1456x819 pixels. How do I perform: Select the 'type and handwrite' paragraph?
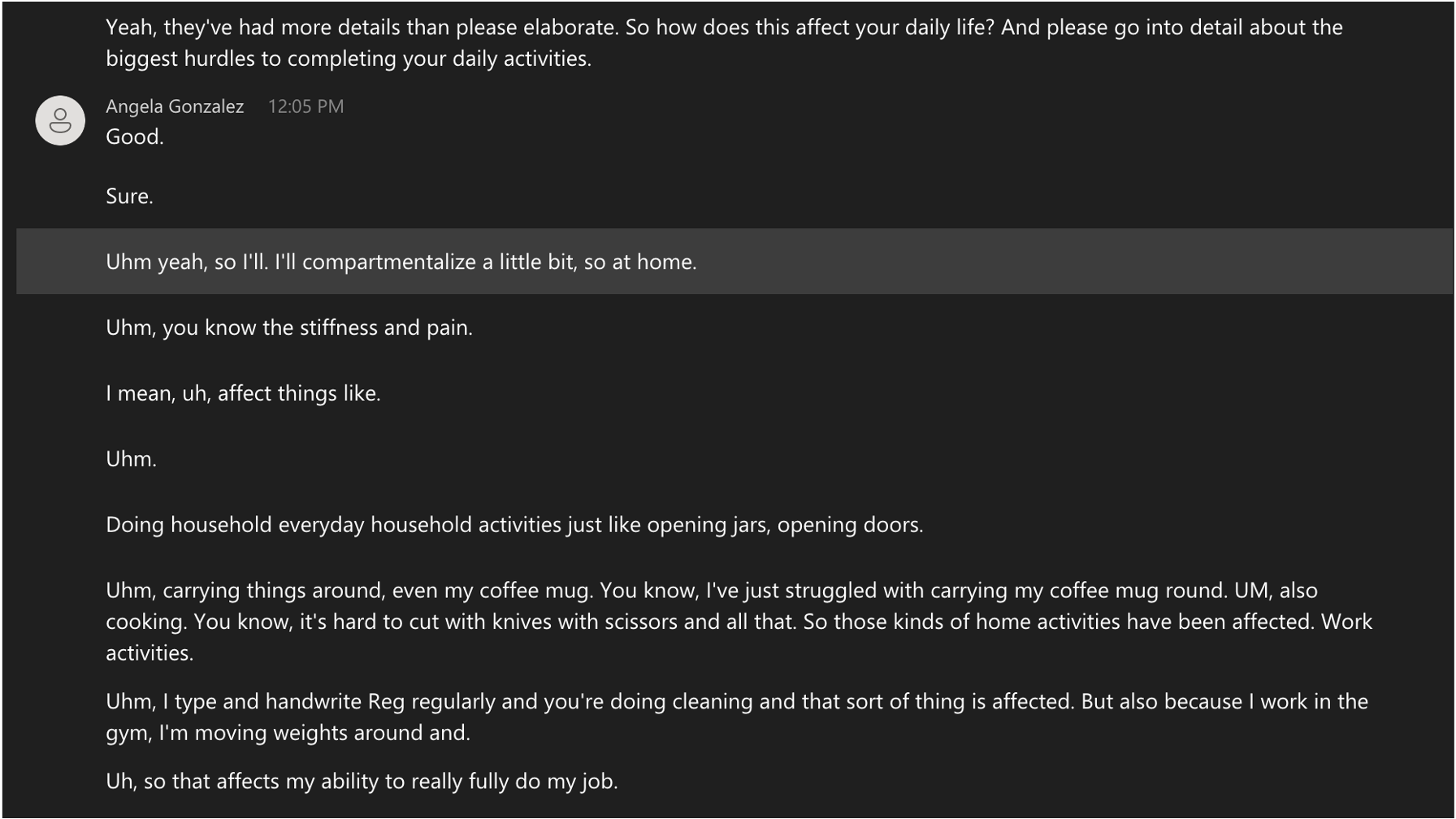click(x=737, y=717)
